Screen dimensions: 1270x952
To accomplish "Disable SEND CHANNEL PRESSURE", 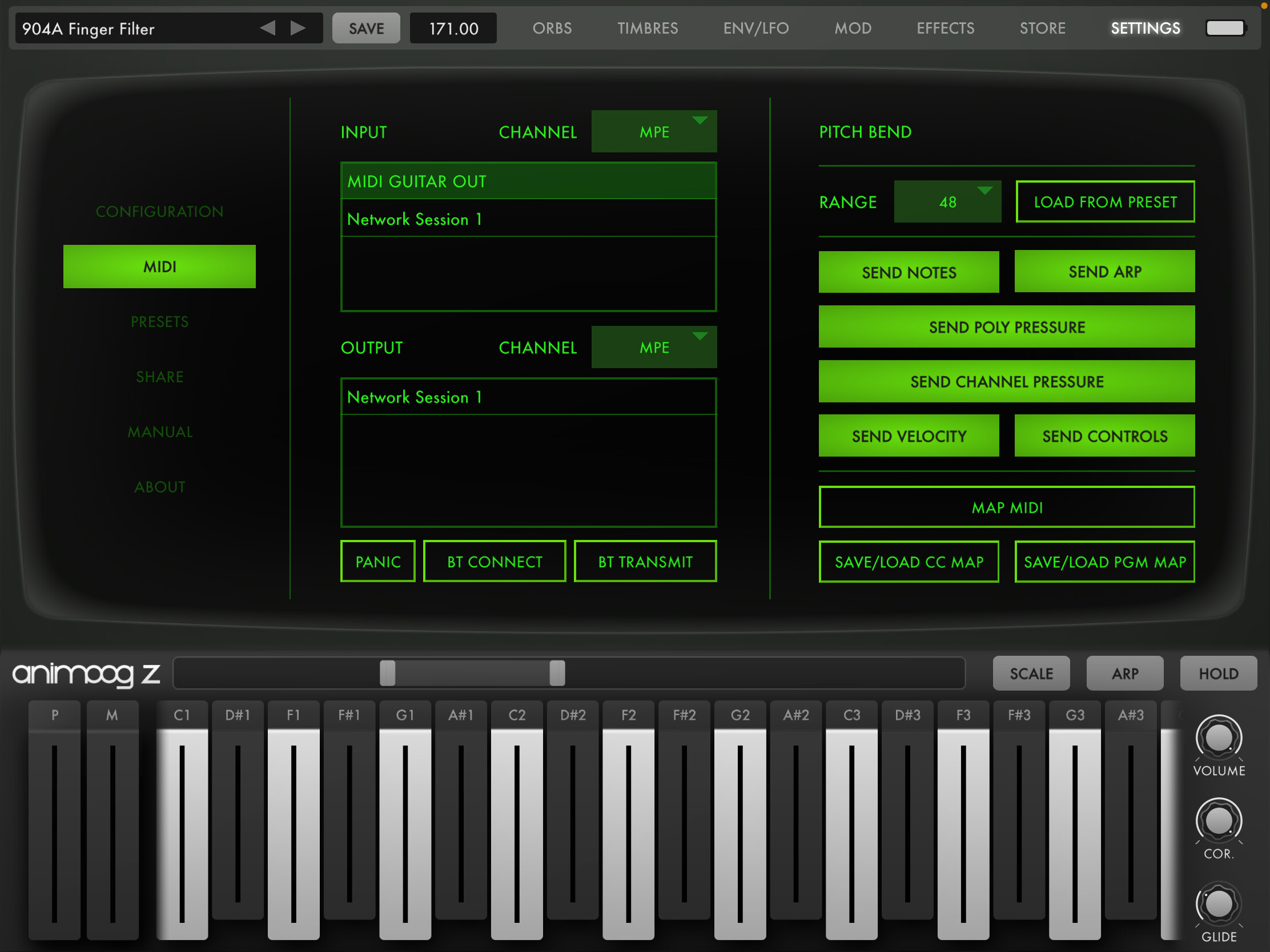I will coord(1007,381).
